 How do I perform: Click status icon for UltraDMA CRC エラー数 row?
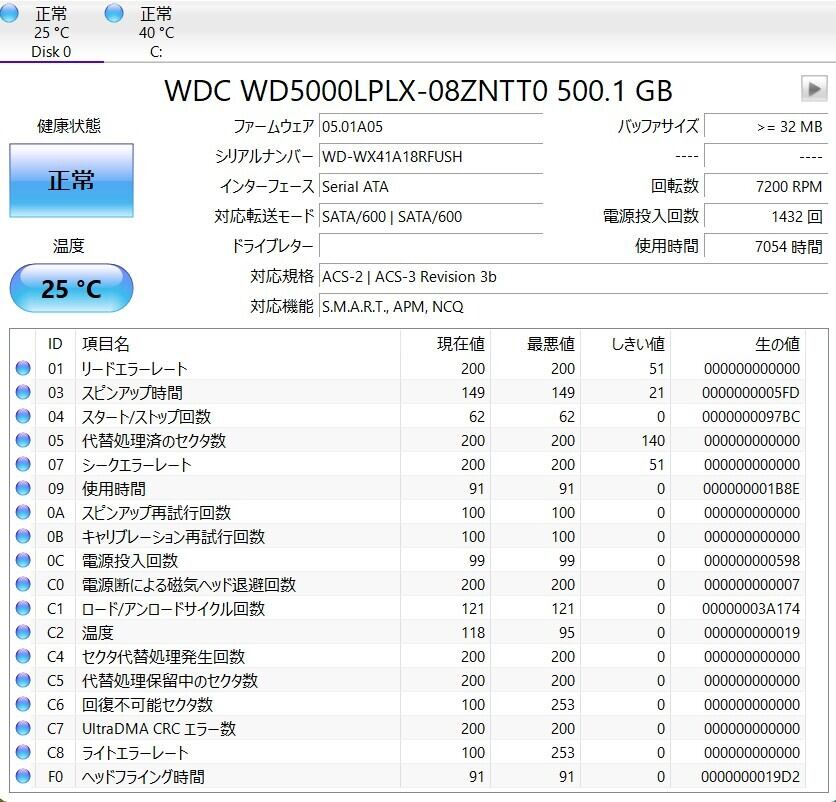23,729
